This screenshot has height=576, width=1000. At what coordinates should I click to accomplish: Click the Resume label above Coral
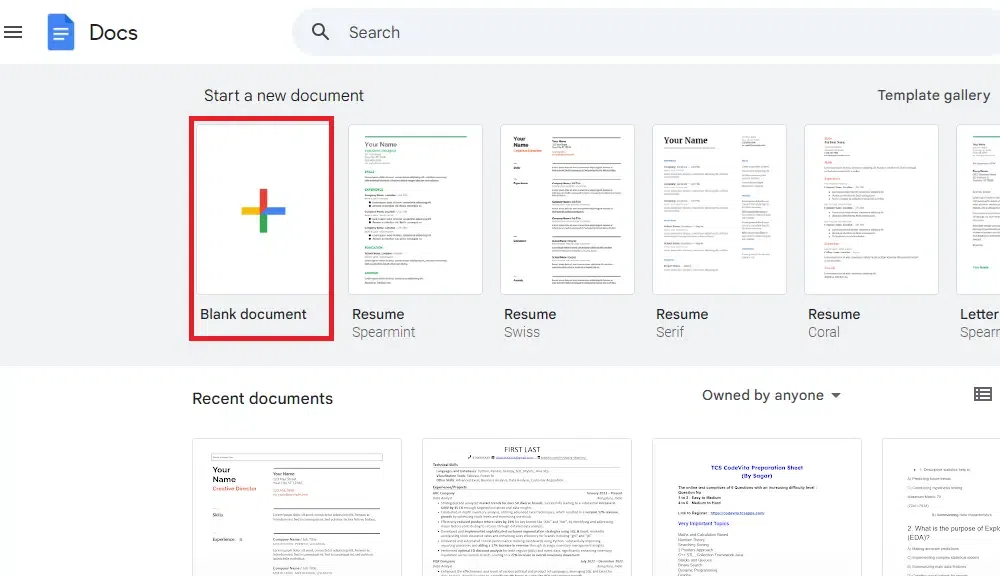coord(834,314)
